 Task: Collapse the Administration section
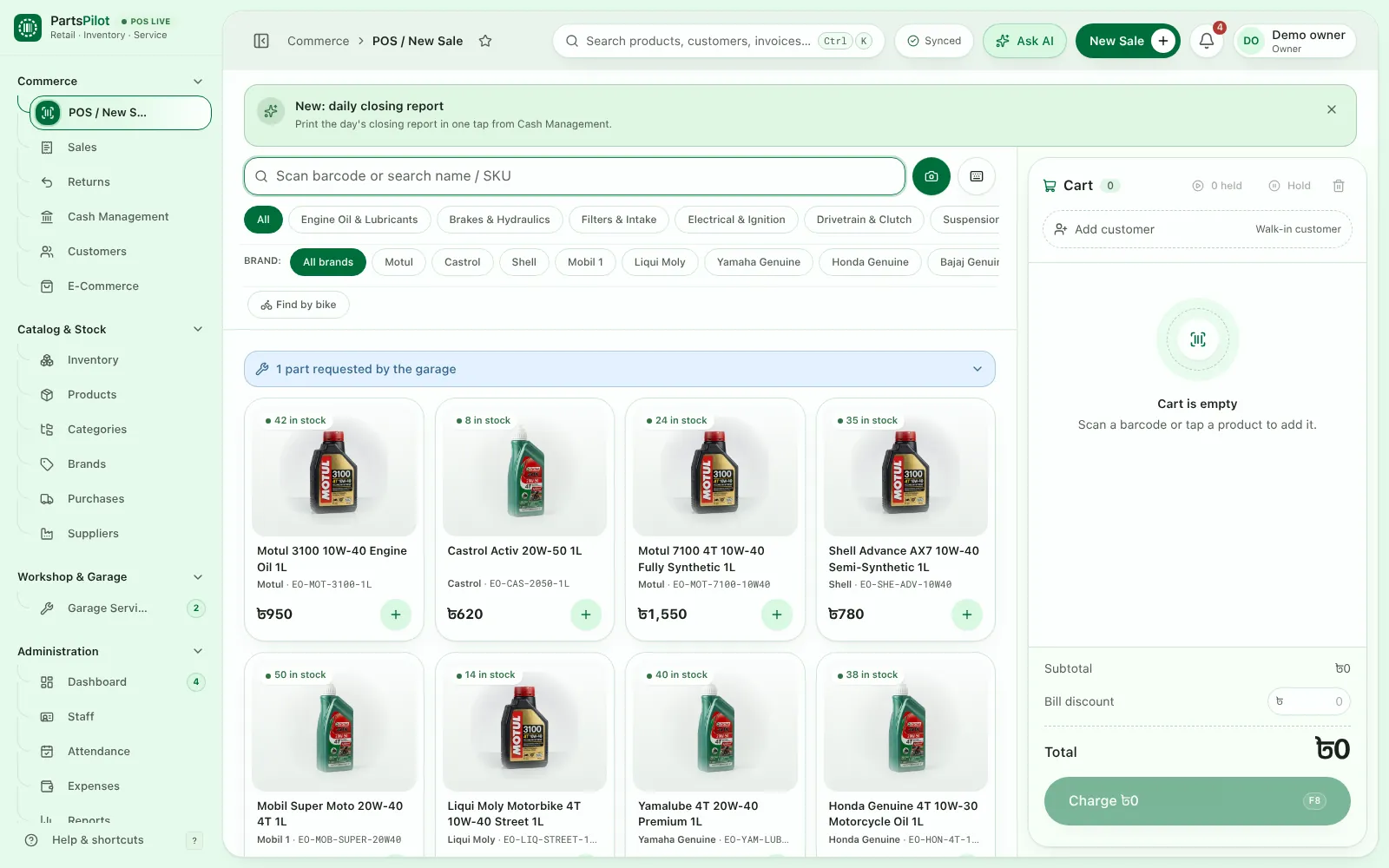[198, 652]
